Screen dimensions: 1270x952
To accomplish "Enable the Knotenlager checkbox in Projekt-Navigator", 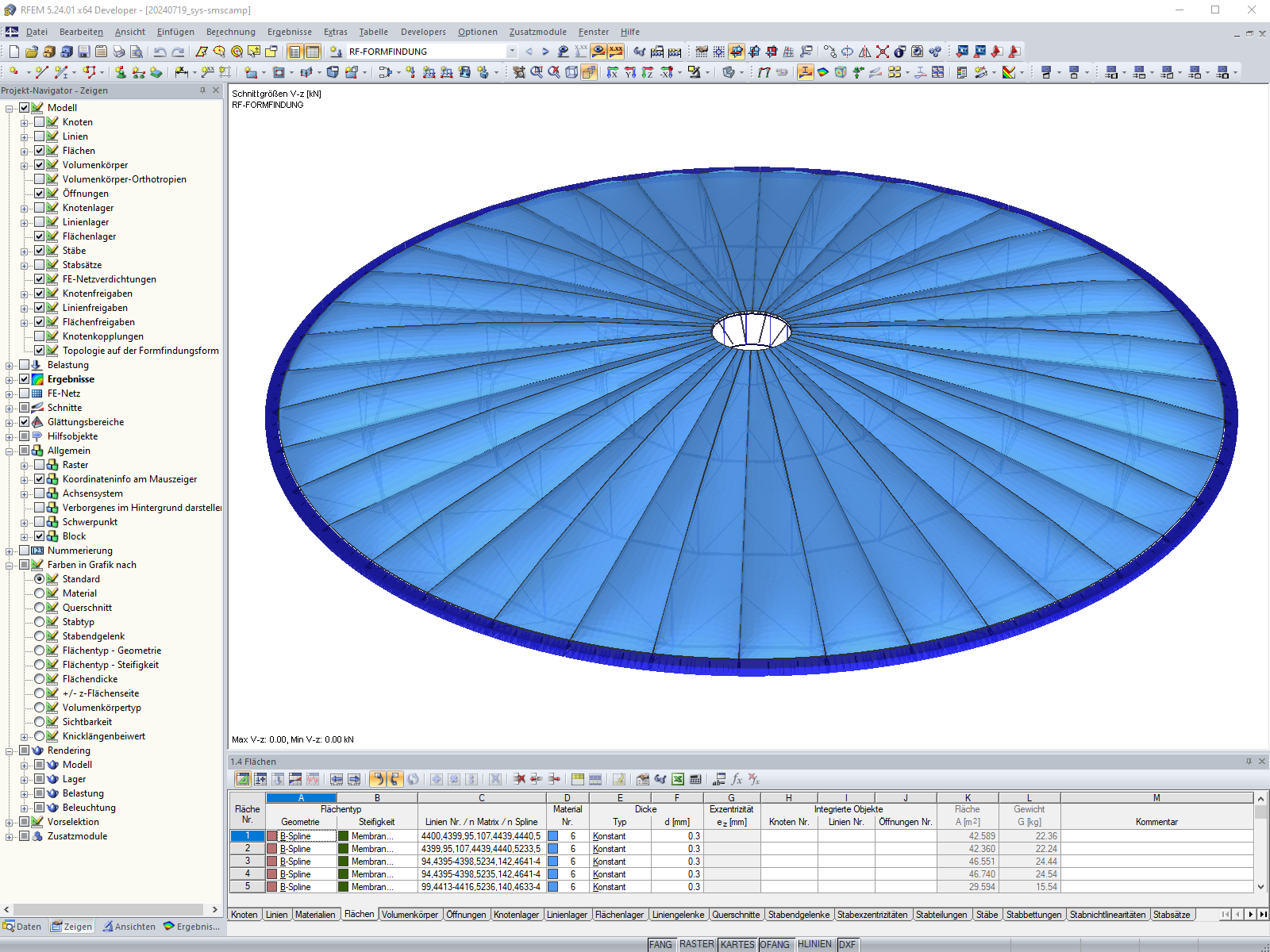I will tap(39, 207).
